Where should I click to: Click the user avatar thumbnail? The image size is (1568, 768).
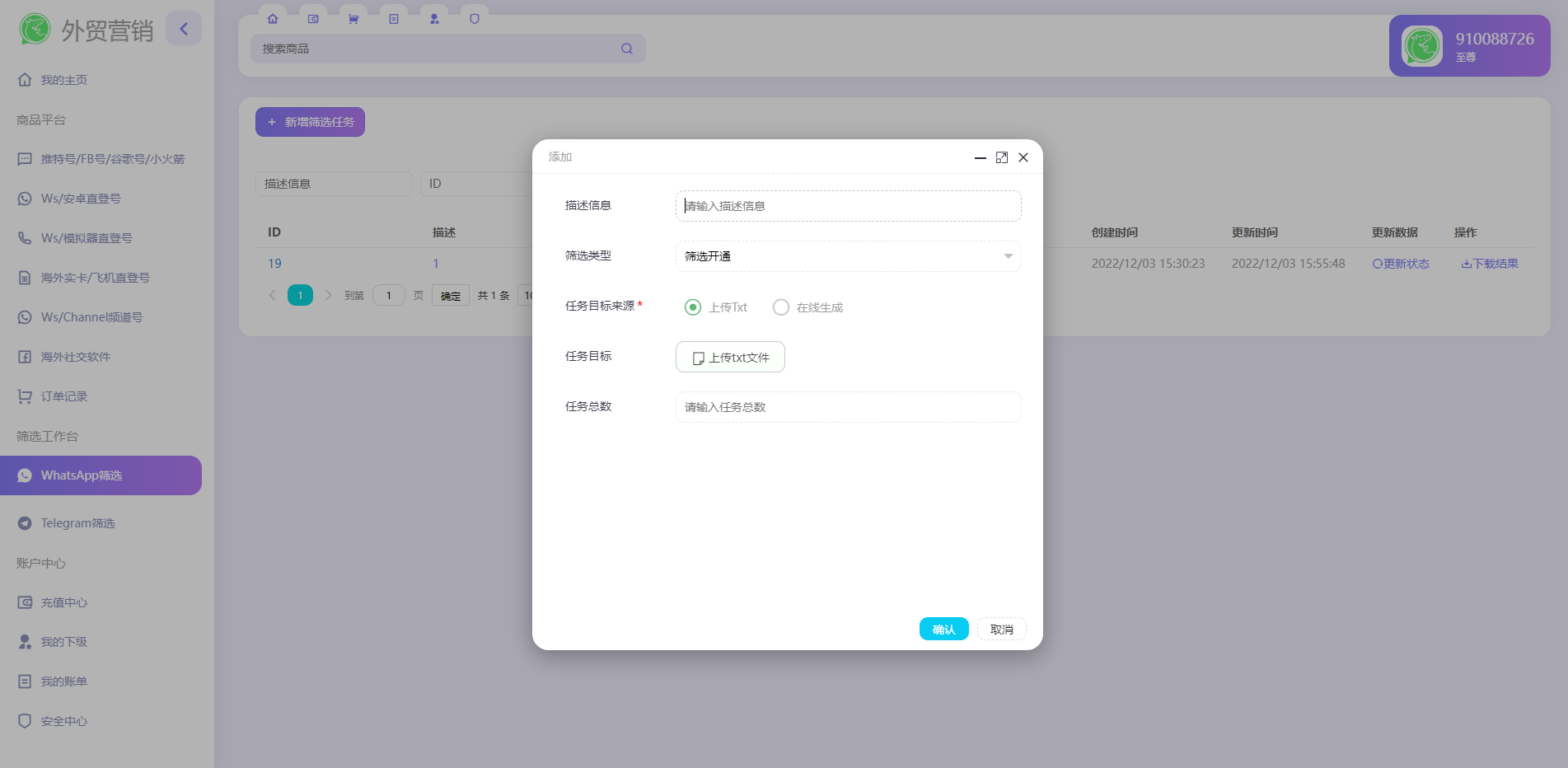1421,46
